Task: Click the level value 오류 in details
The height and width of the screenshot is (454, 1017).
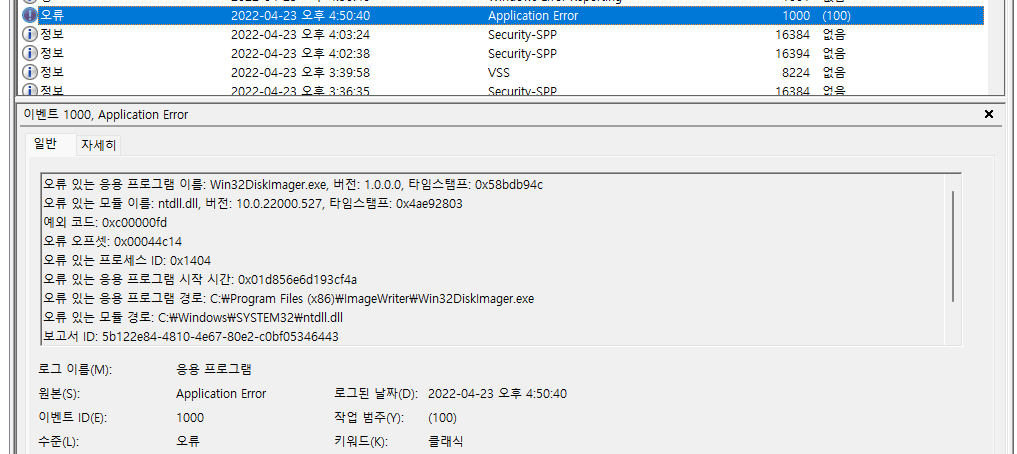Action: (187, 442)
